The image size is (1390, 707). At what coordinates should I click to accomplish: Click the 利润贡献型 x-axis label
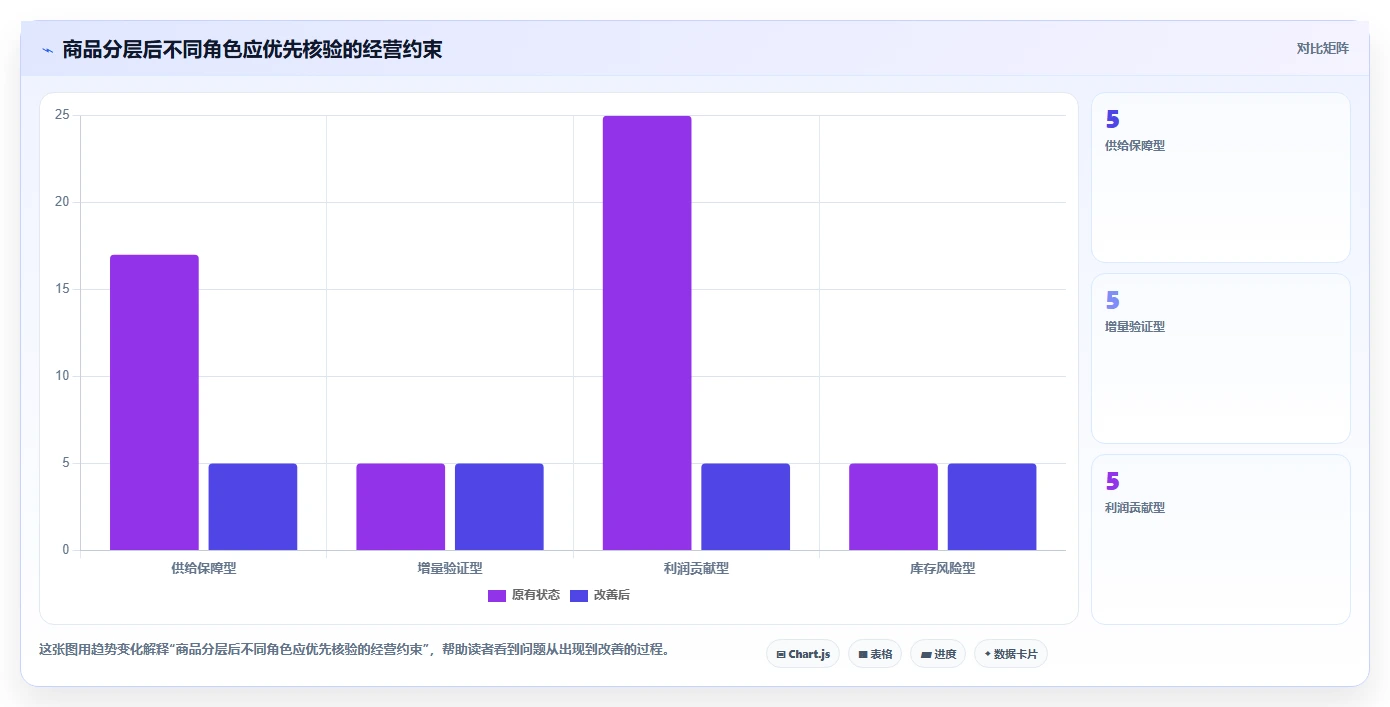696,568
